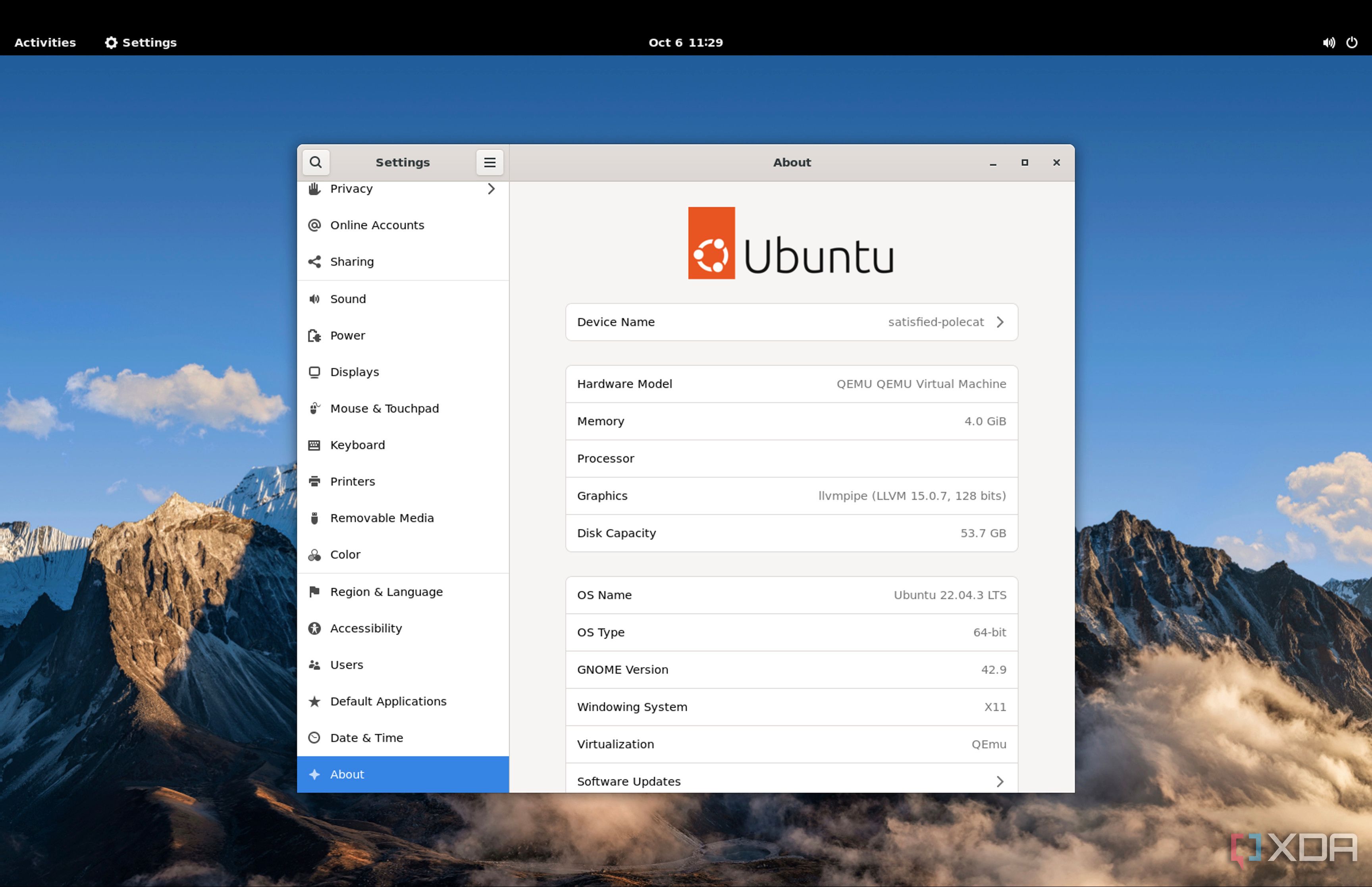Click the OS Name Ubuntu 22.04.3 LTS value

click(950, 595)
